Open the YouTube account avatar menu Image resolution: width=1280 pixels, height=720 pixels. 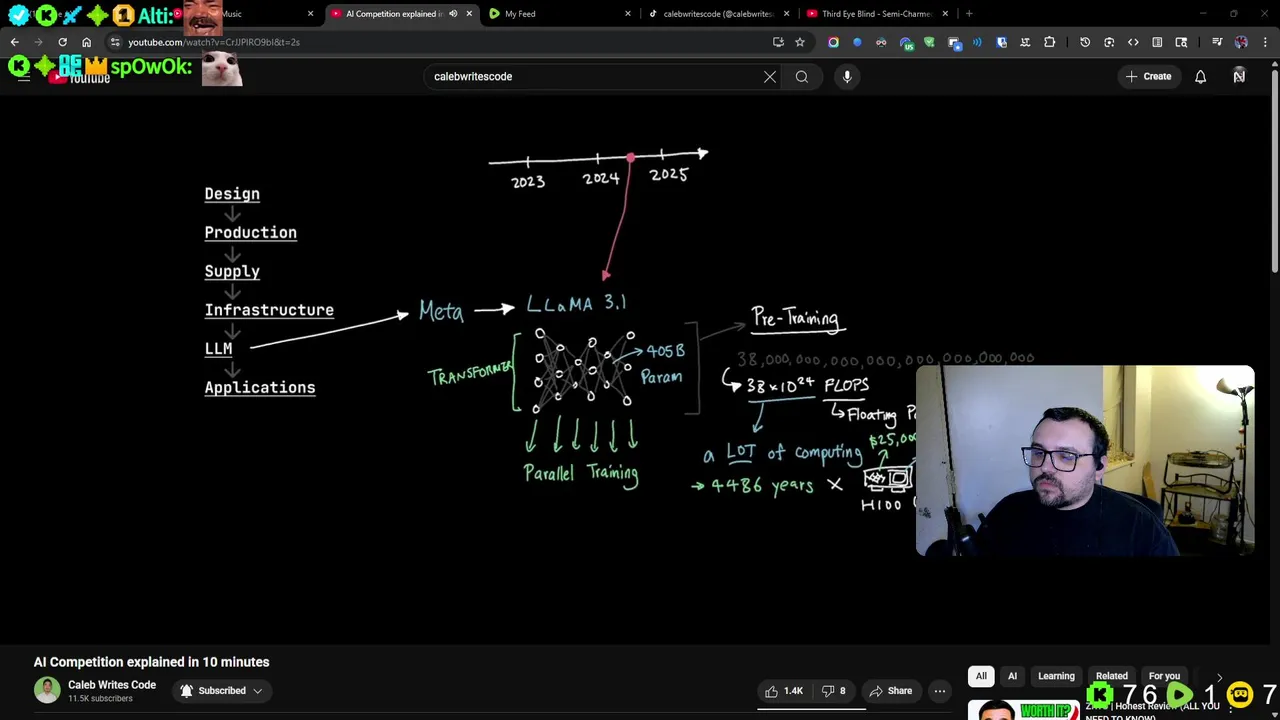(1239, 76)
